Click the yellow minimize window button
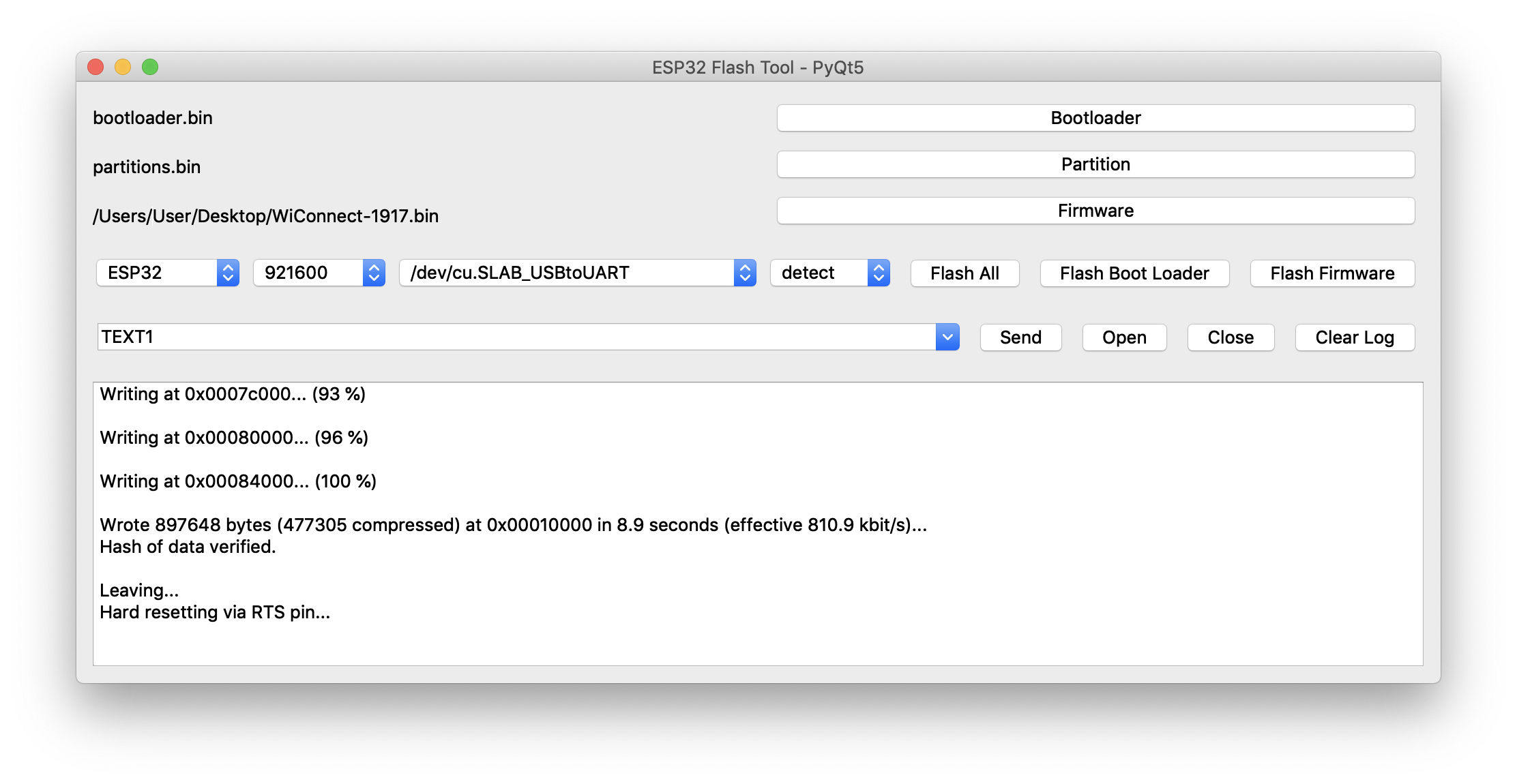The height and width of the screenshot is (784, 1517). coord(123,67)
